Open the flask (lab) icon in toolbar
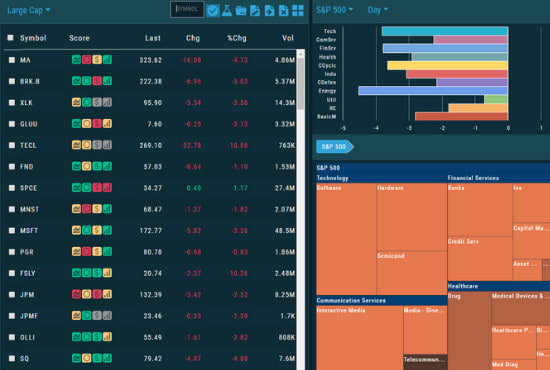The image size is (550, 370). (227, 11)
